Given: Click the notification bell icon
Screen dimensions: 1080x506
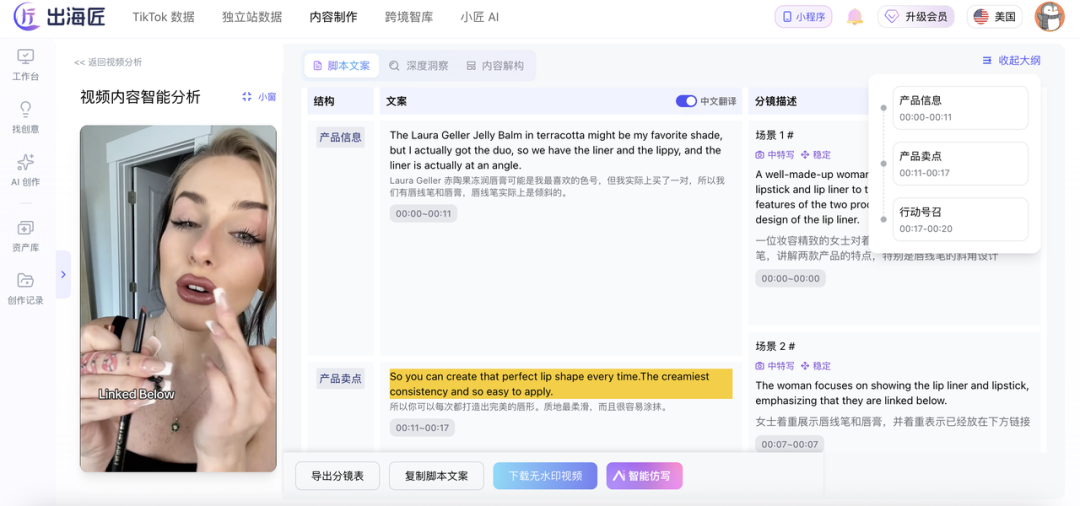Looking at the screenshot, I should click(855, 17).
